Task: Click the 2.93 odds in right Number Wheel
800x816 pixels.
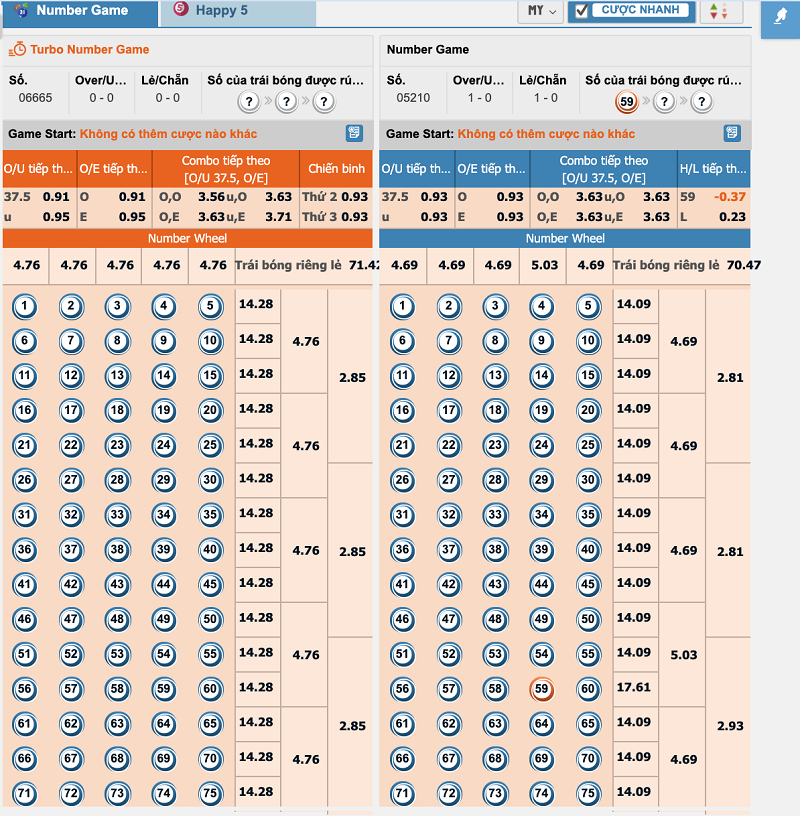Action: [730, 725]
